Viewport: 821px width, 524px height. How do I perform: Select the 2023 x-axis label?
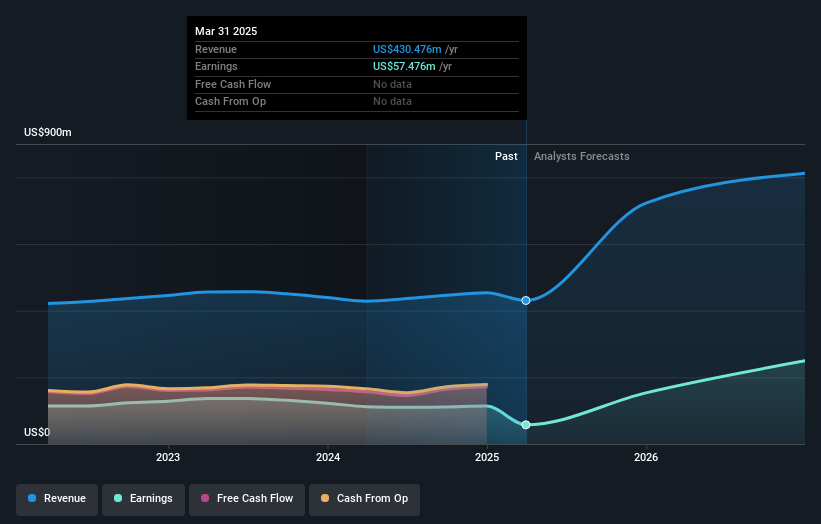(x=168, y=458)
